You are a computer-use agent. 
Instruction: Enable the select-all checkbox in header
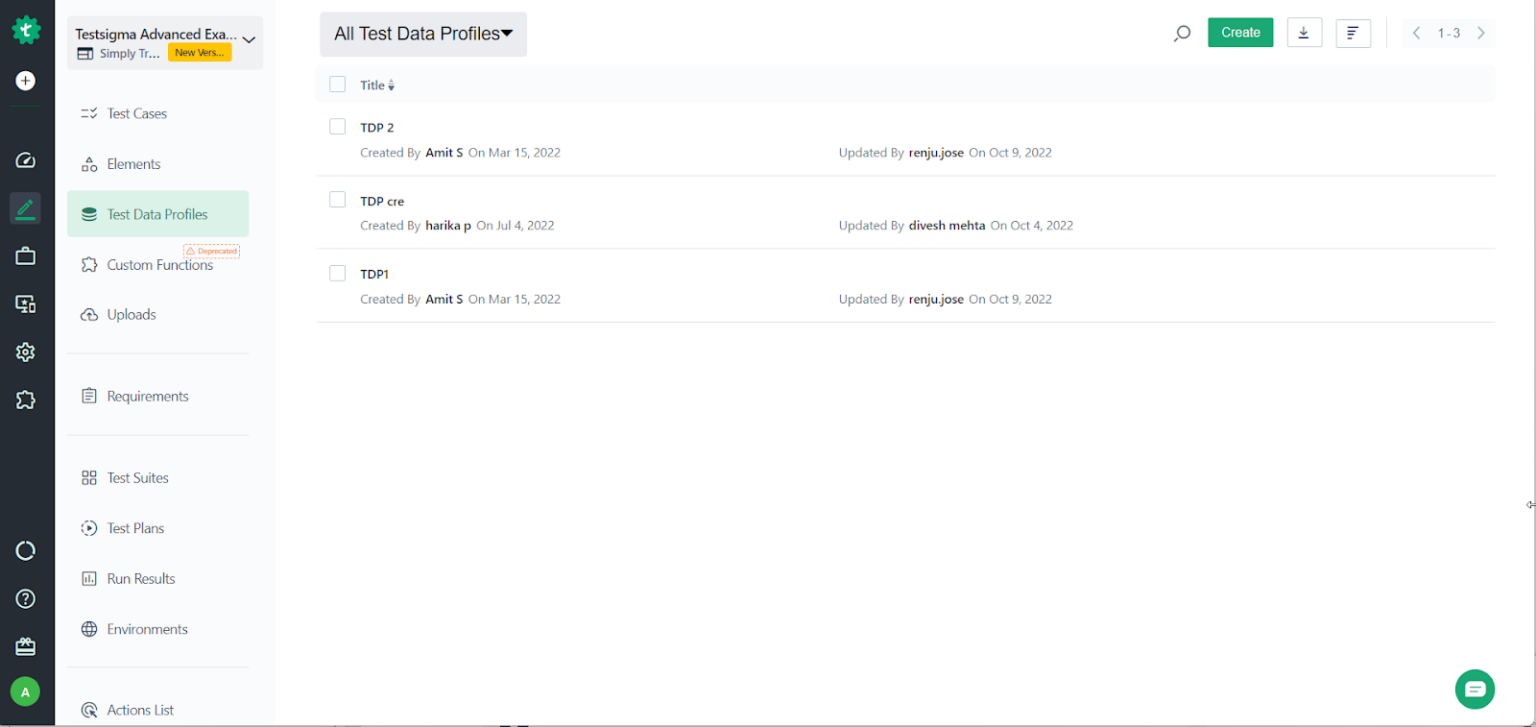click(x=337, y=84)
